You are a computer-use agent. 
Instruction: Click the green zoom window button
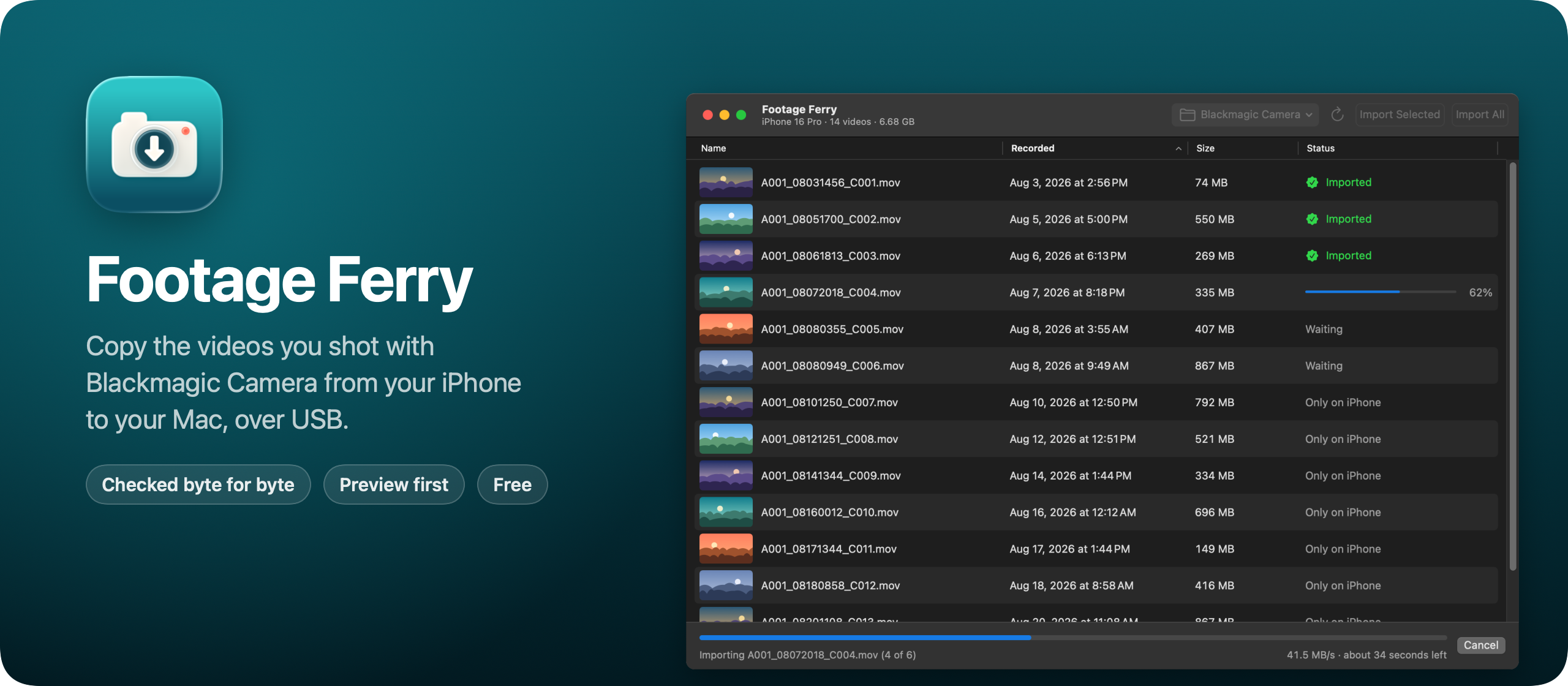tap(741, 115)
